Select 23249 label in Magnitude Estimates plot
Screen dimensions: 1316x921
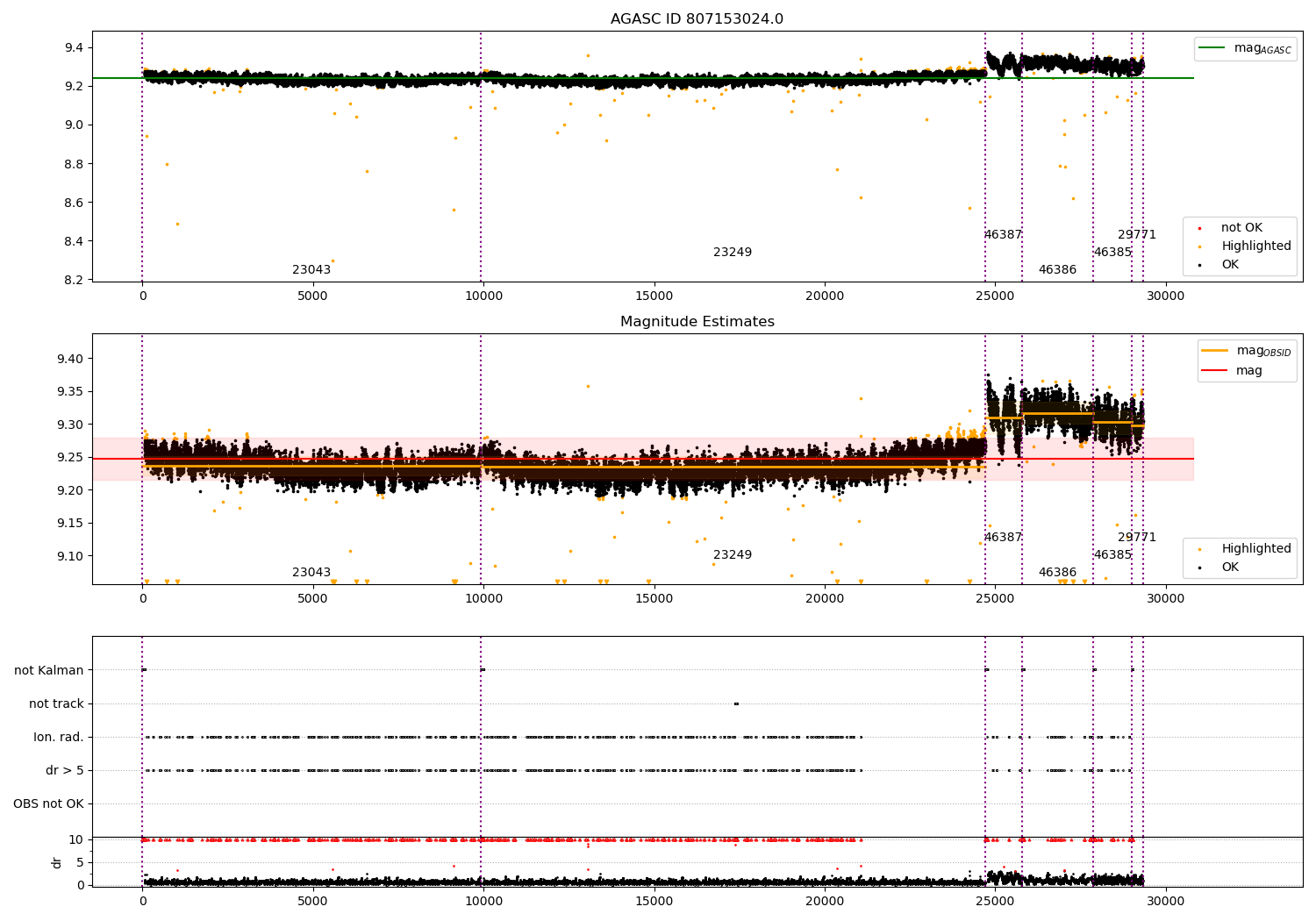[733, 555]
